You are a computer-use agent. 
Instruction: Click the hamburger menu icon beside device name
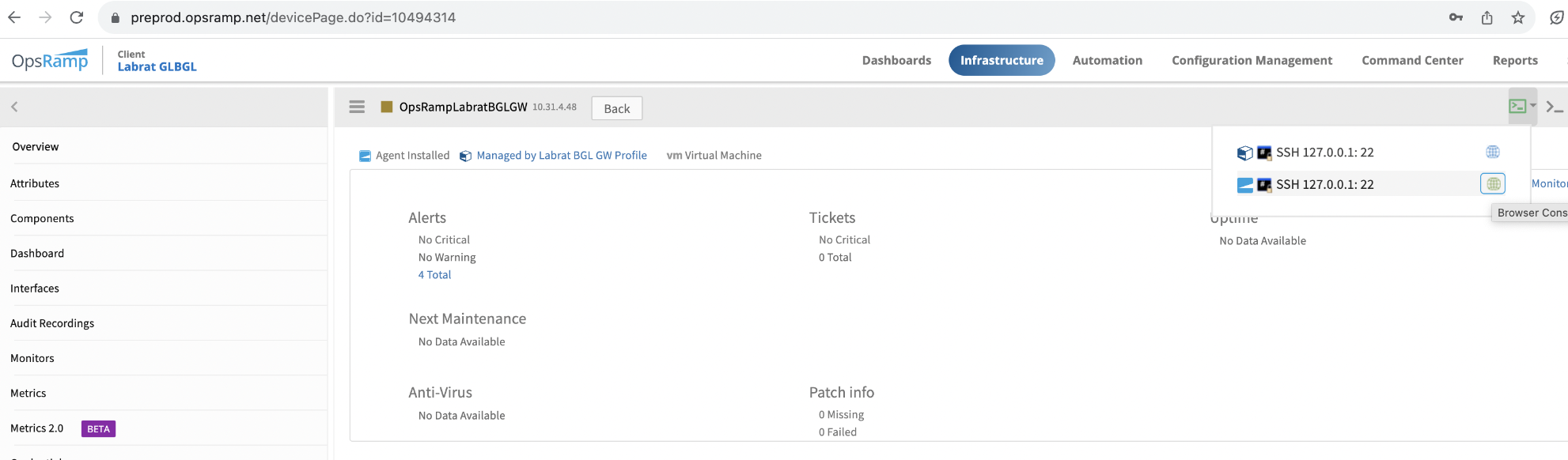[x=357, y=107]
